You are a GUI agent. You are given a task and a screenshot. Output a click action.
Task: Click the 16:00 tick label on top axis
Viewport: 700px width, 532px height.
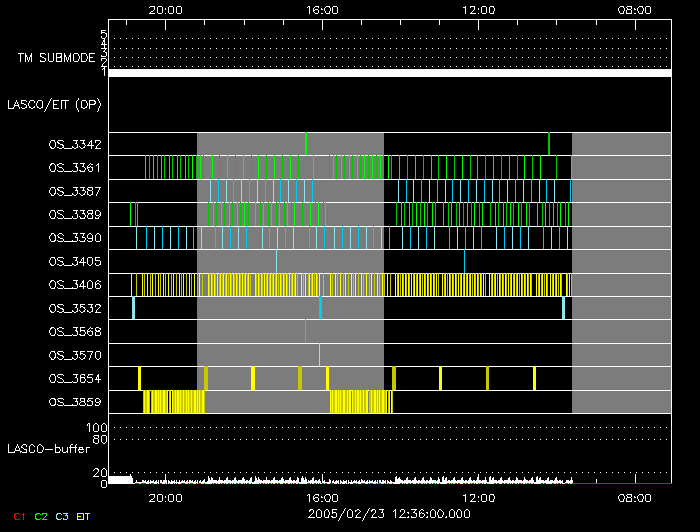click(321, 9)
